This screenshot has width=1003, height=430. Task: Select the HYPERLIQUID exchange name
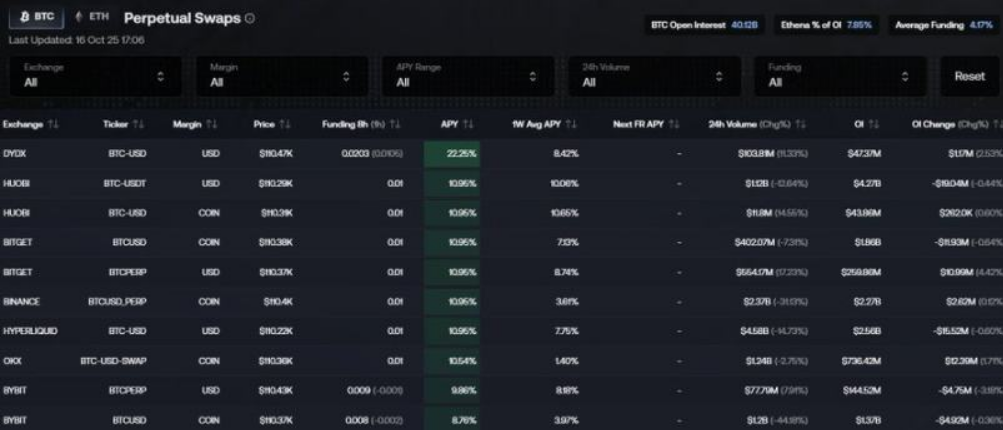point(30,331)
